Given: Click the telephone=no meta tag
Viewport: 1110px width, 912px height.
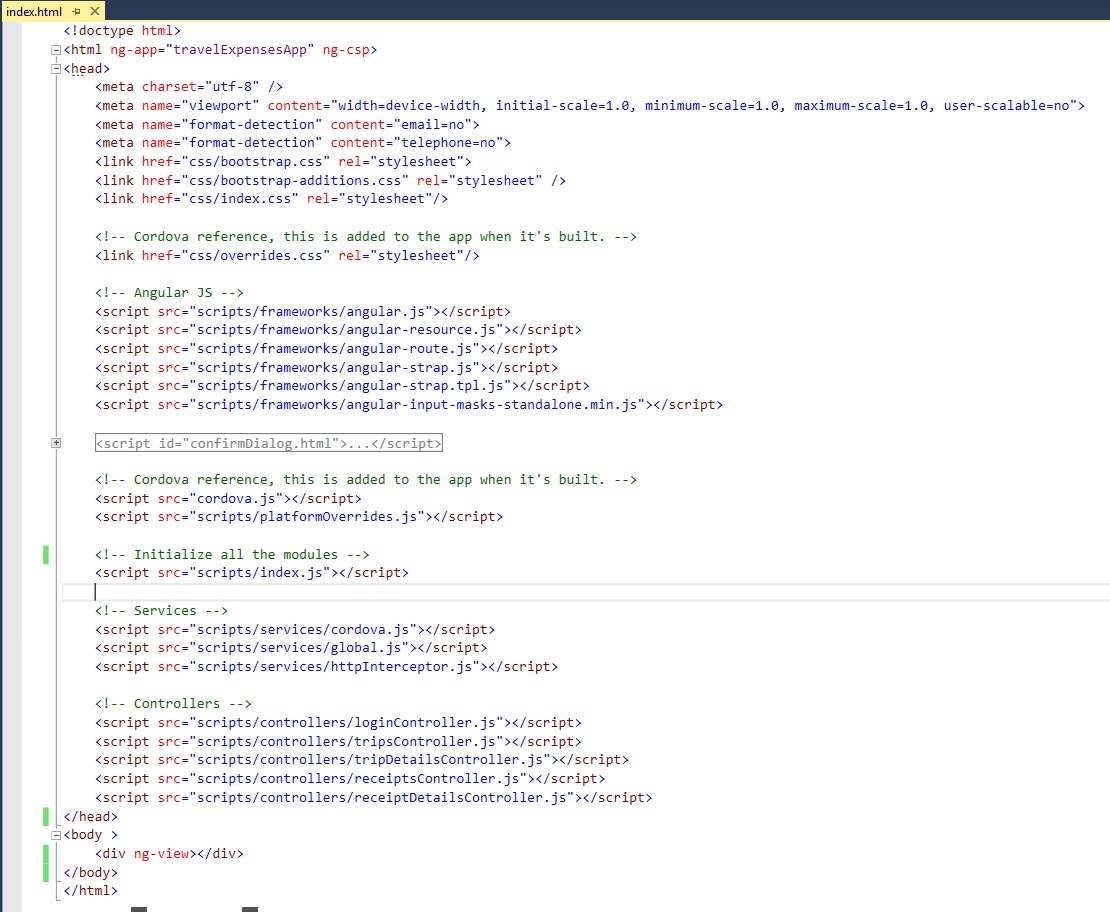Looking at the screenshot, I should pos(303,143).
